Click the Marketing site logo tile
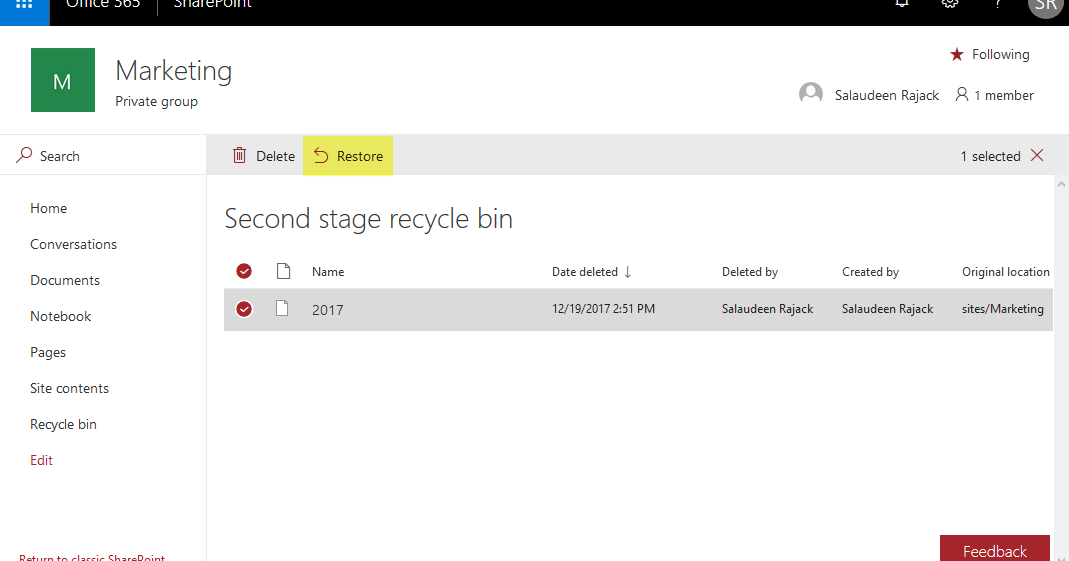Image resolution: width=1069 pixels, height=561 pixels. tap(63, 80)
